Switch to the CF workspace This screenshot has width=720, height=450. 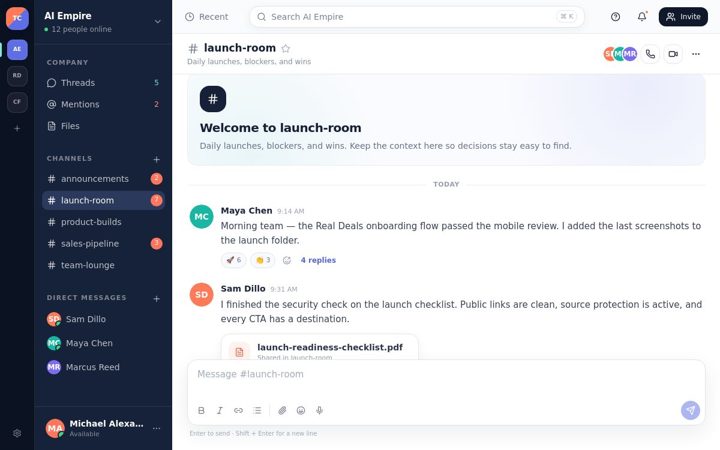point(17,102)
